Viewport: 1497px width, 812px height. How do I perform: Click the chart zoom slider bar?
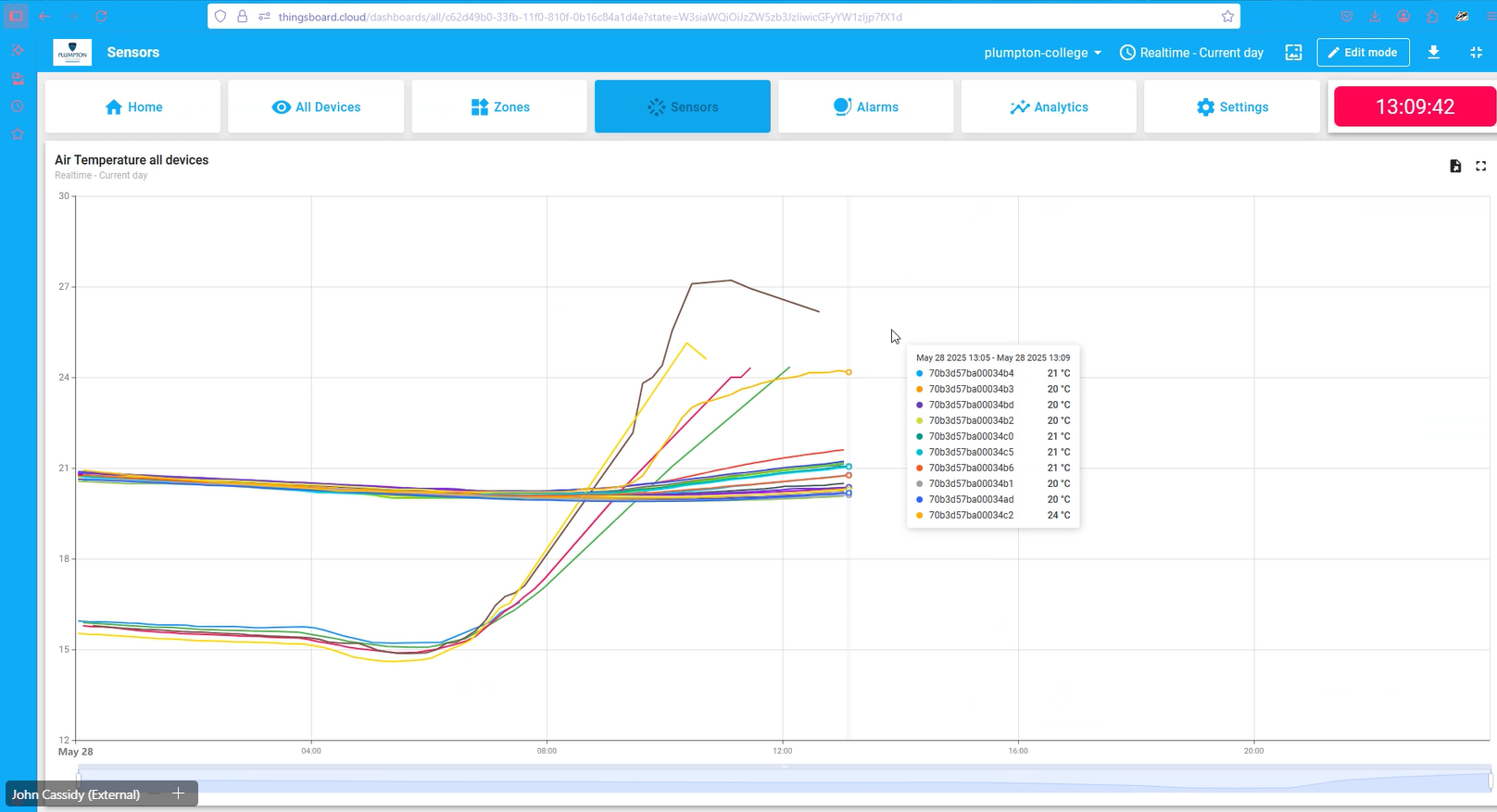pos(784,782)
